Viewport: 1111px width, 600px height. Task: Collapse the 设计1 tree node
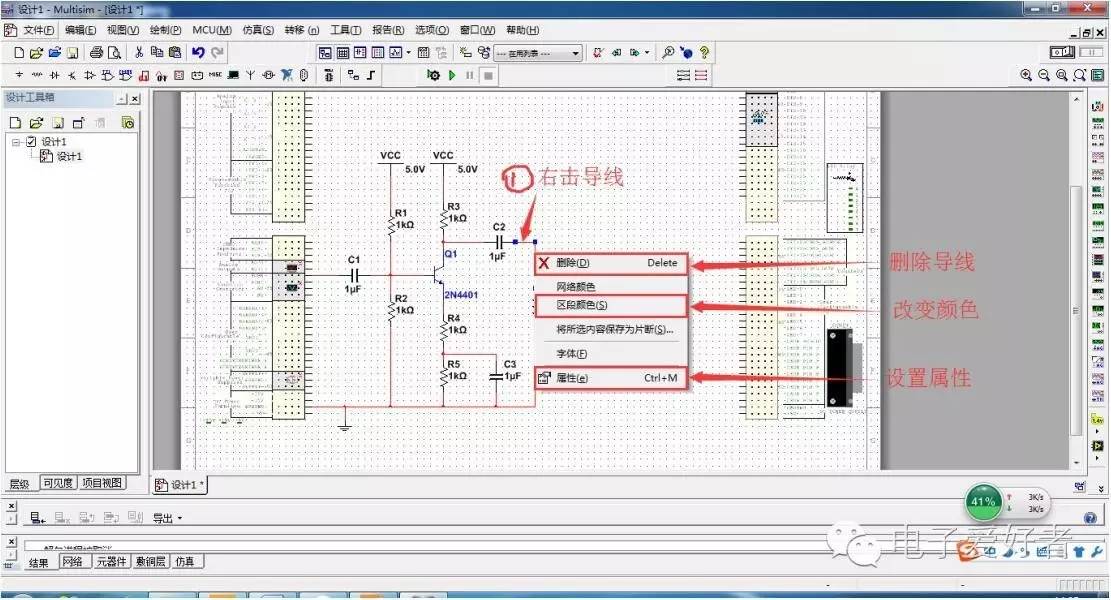[16, 142]
